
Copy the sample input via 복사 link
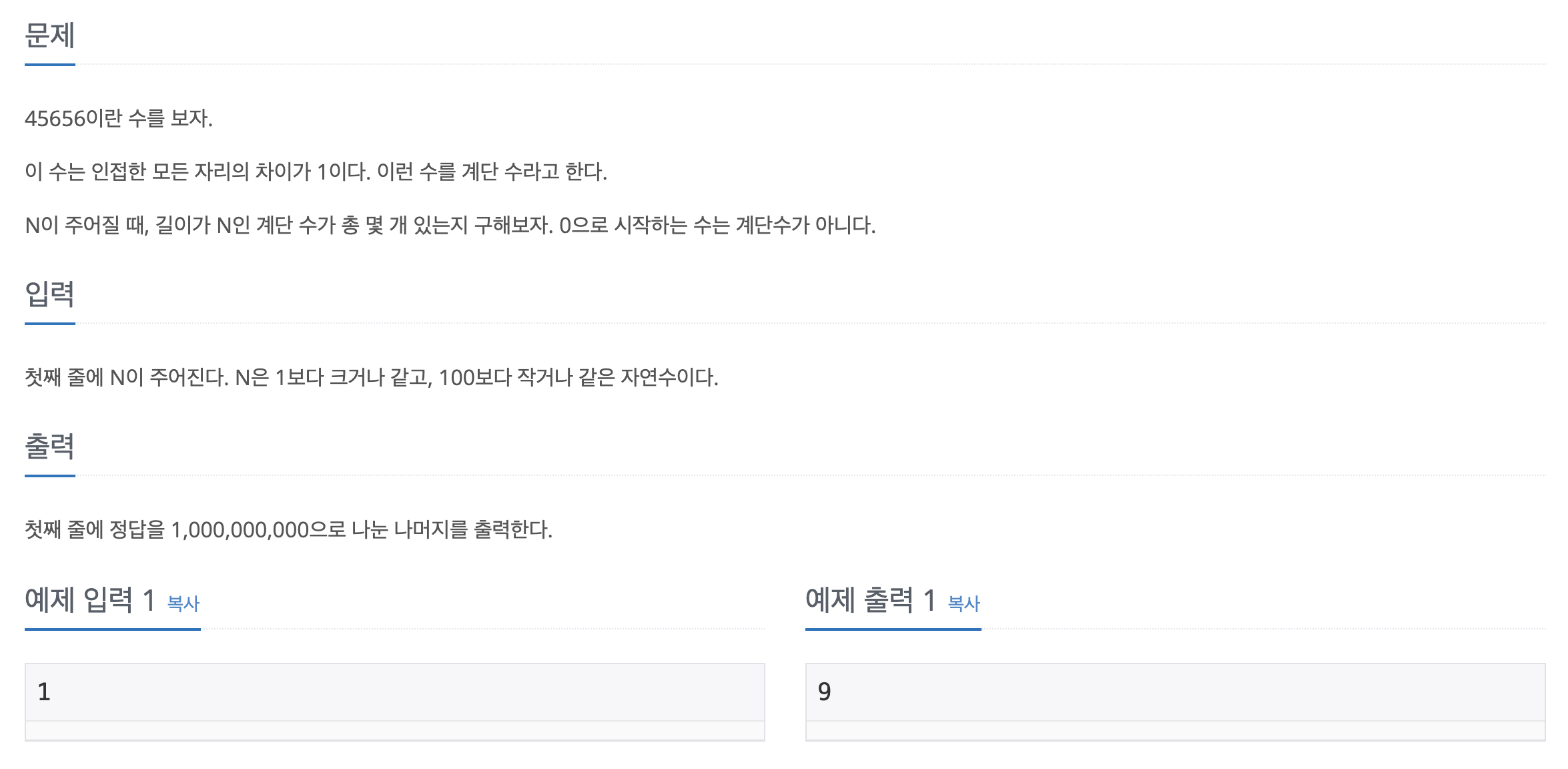tap(183, 603)
